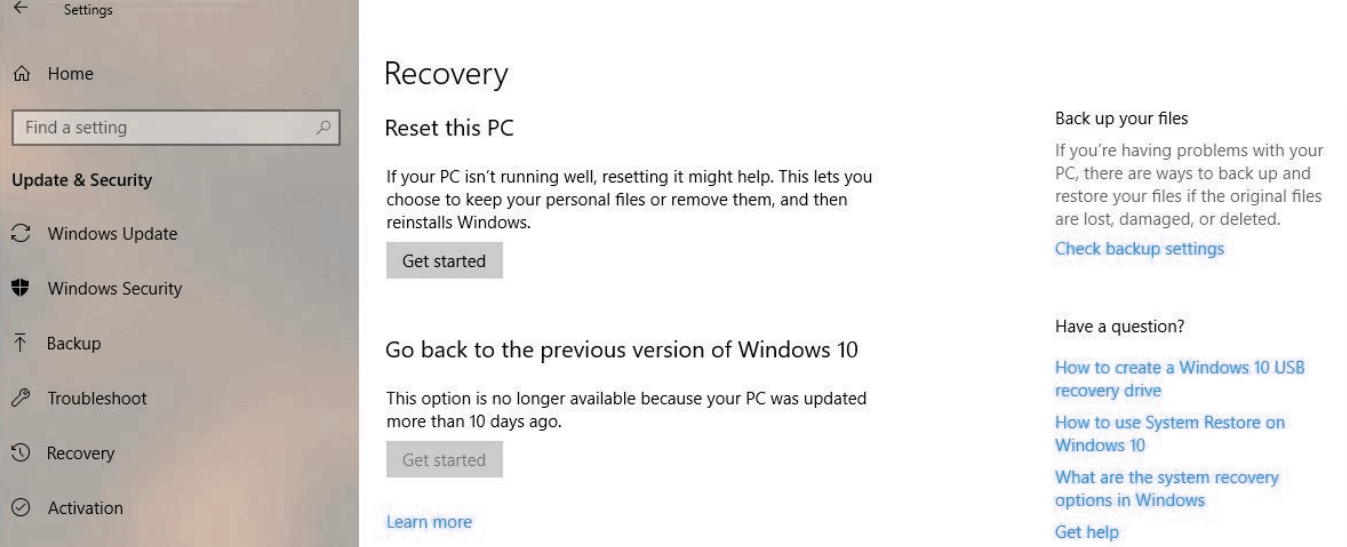This screenshot has height=547, width=1347.
Task: Click the Backup upload arrow icon
Action: (x=19, y=343)
